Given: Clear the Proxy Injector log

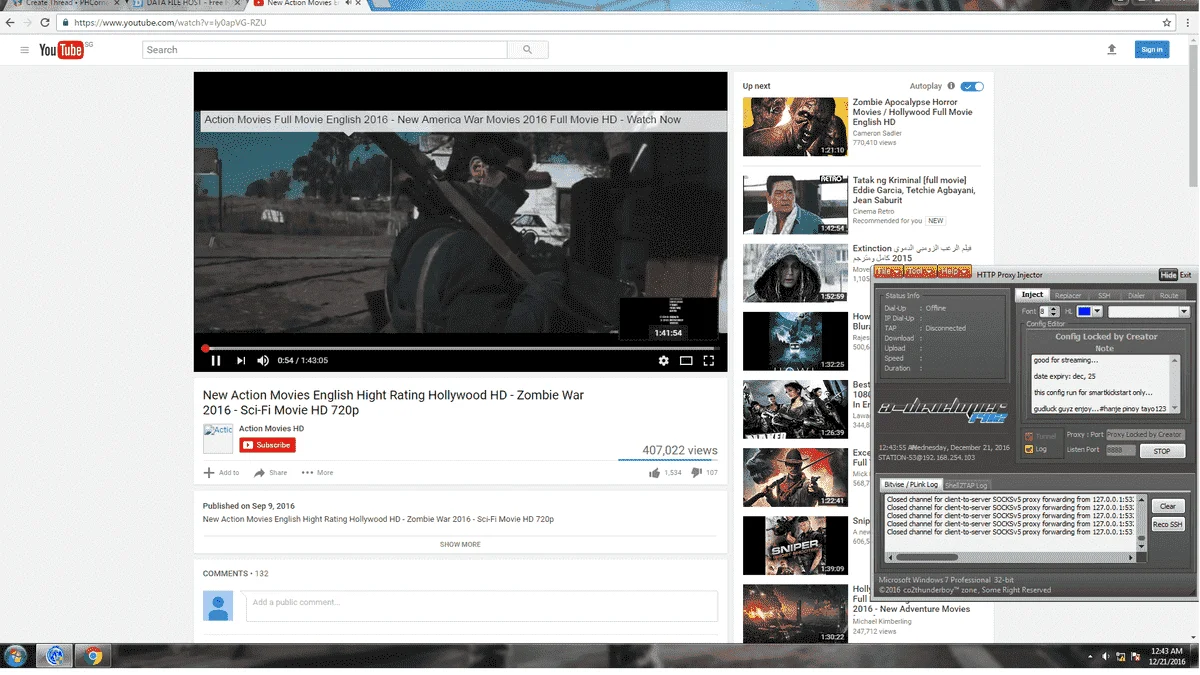Looking at the screenshot, I should coord(1167,506).
